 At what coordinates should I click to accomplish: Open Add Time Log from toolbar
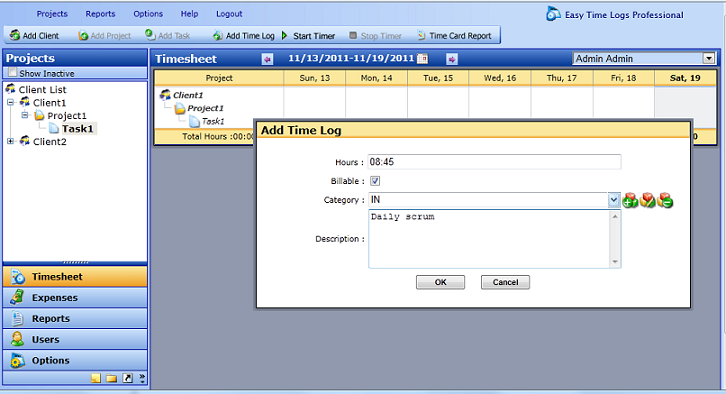tap(244, 36)
